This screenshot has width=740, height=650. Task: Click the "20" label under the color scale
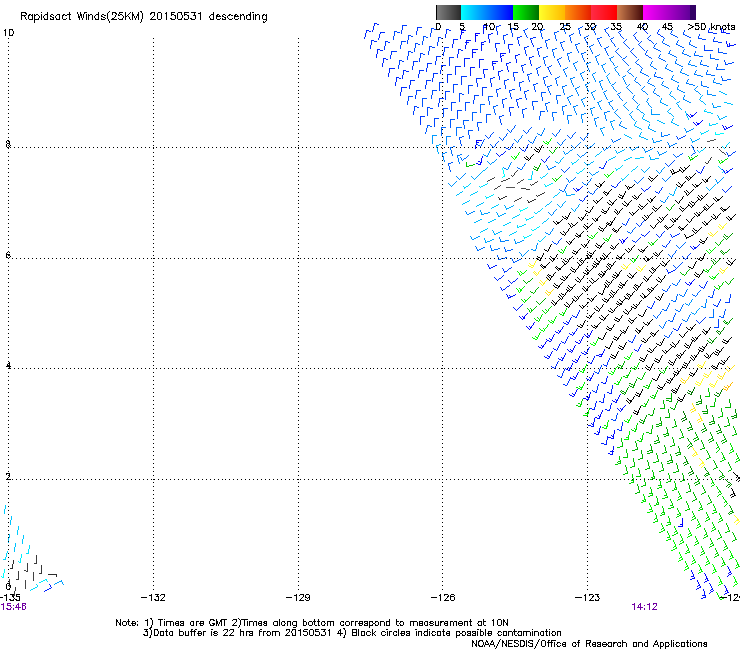pos(538,27)
